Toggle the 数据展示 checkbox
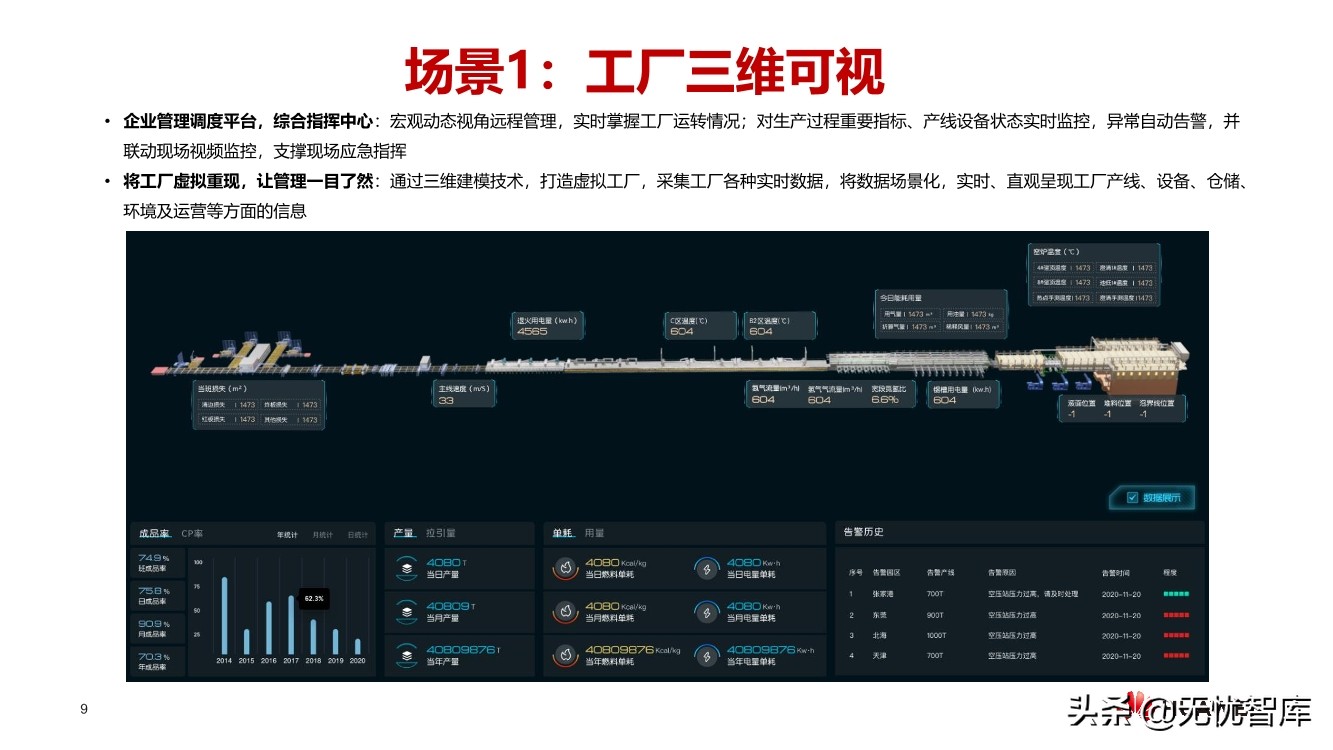This screenshot has width=1333, height=750. tap(1132, 497)
